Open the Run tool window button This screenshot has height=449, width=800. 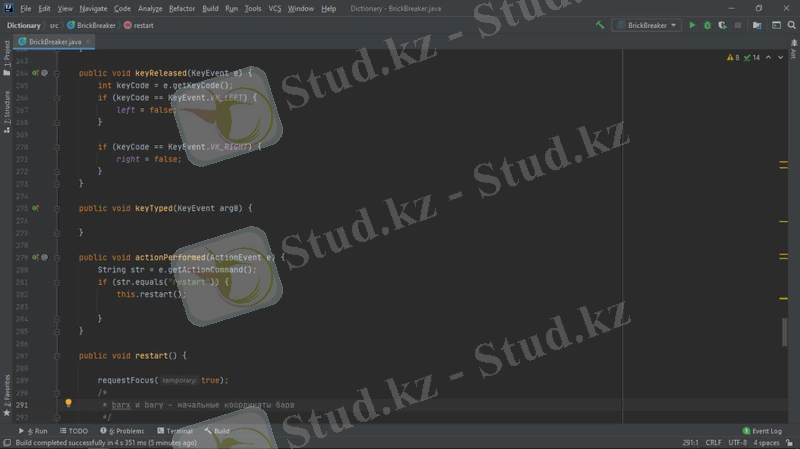(33, 431)
